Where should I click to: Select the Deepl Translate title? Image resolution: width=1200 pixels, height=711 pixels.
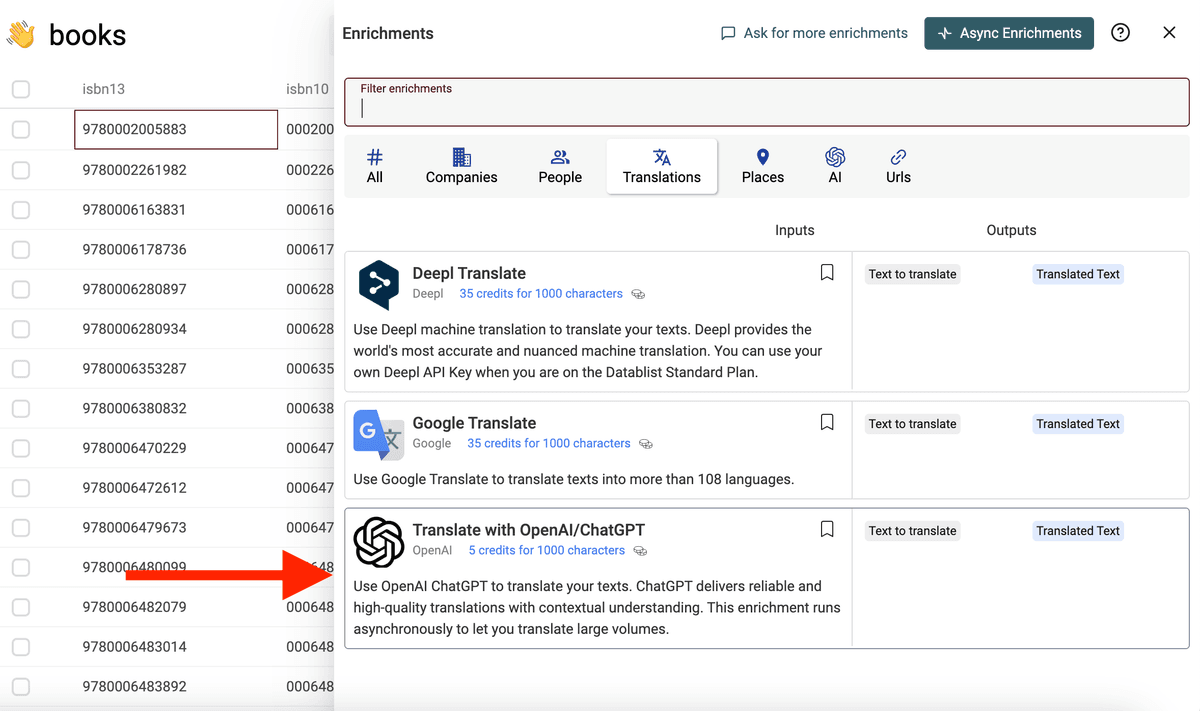(469, 273)
